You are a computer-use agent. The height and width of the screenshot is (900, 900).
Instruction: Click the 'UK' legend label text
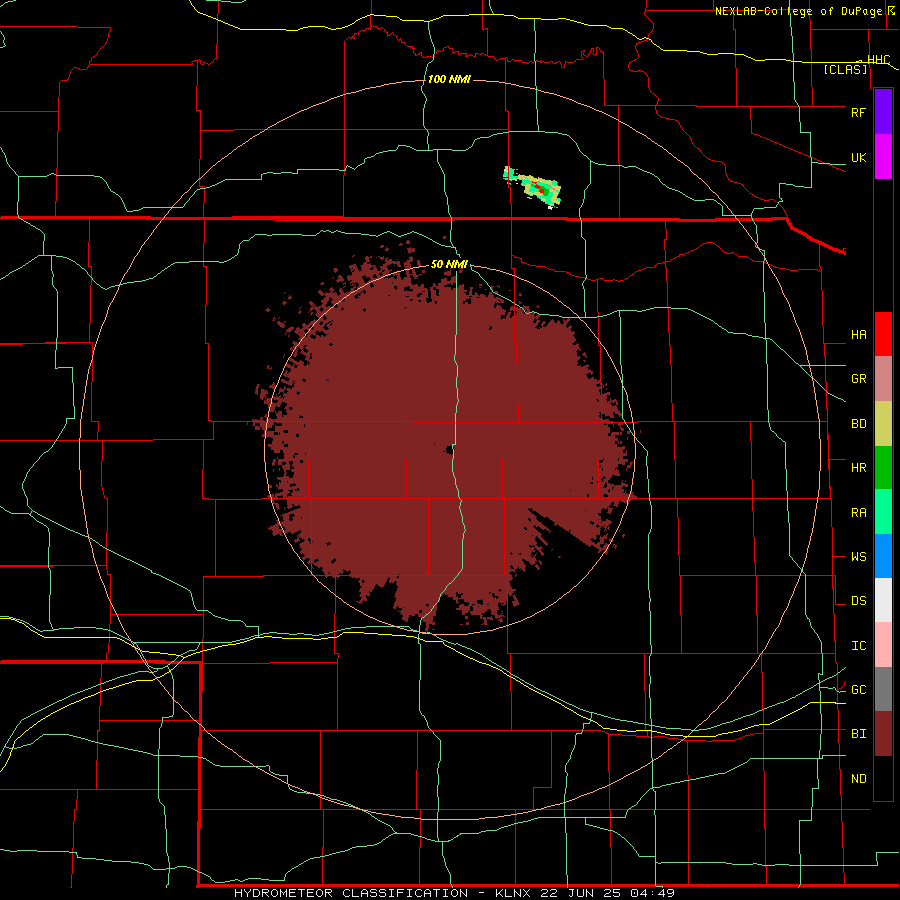click(858, 157)
